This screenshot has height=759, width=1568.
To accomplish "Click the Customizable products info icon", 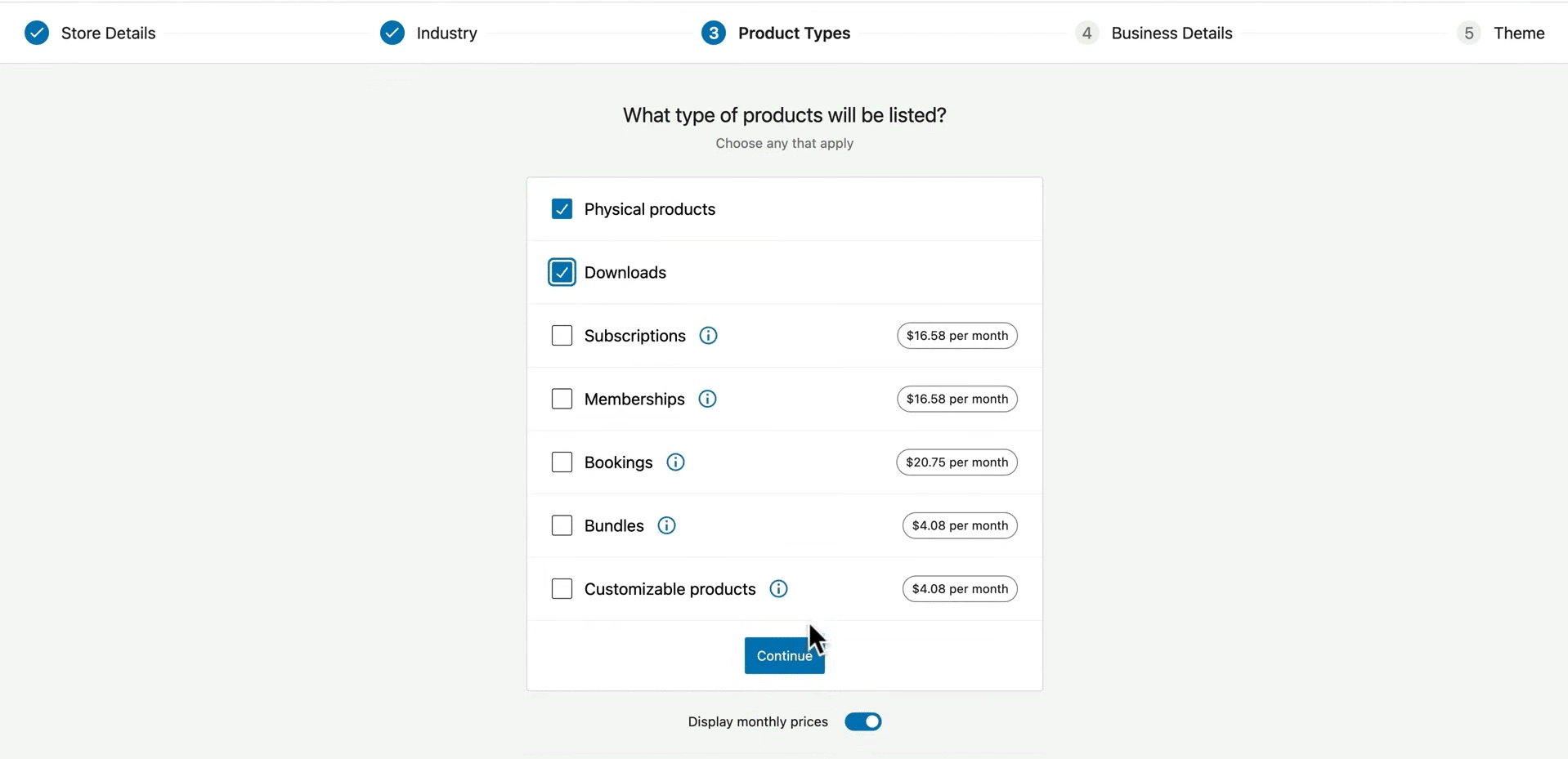I will tap(778, 589).
